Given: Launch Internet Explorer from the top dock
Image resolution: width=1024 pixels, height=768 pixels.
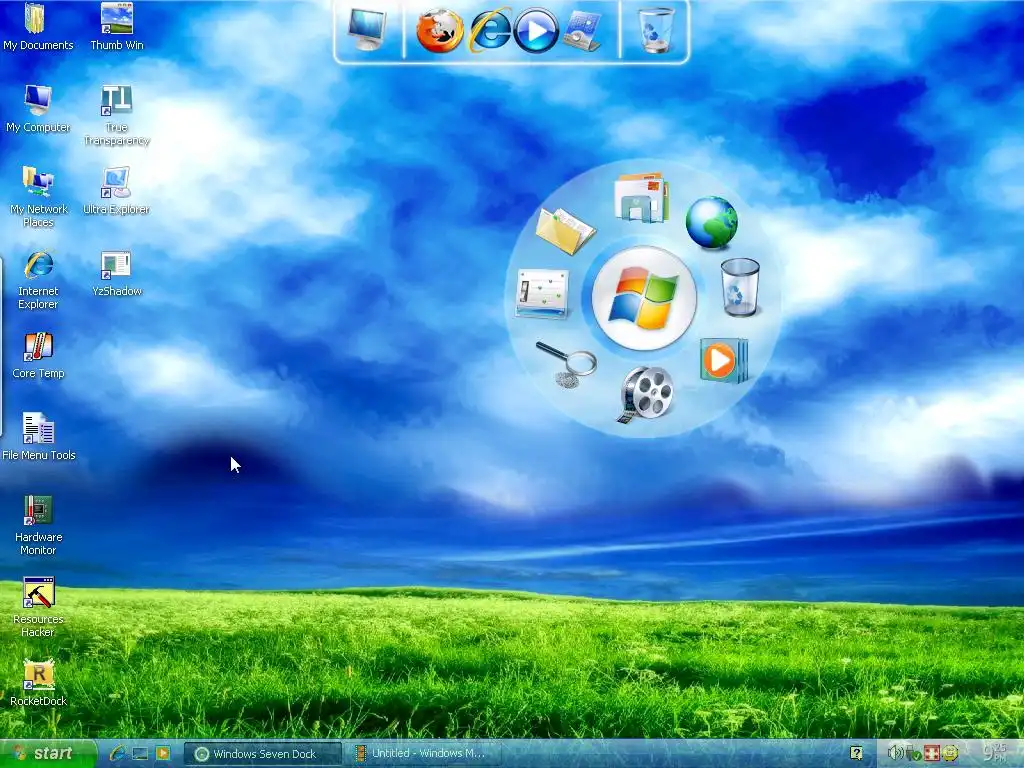Looking at the screenshot, I should pos(490,30).
